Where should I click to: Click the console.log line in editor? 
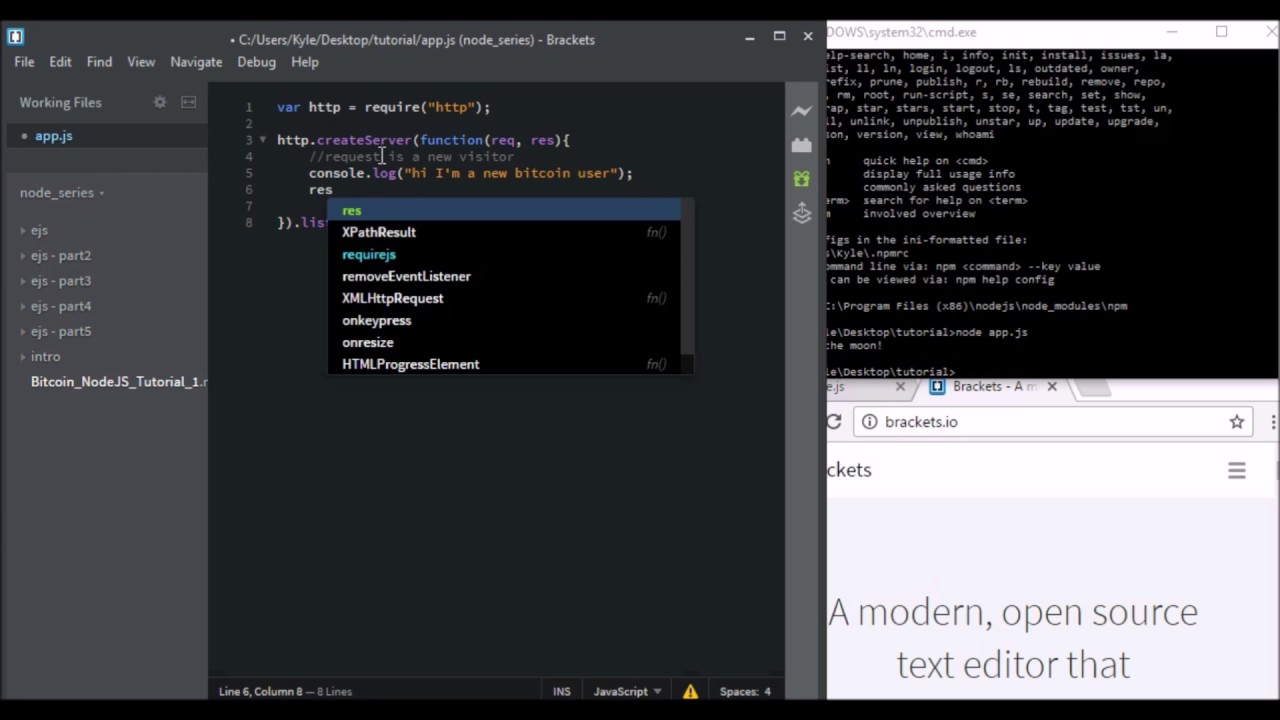pos(471,173)
